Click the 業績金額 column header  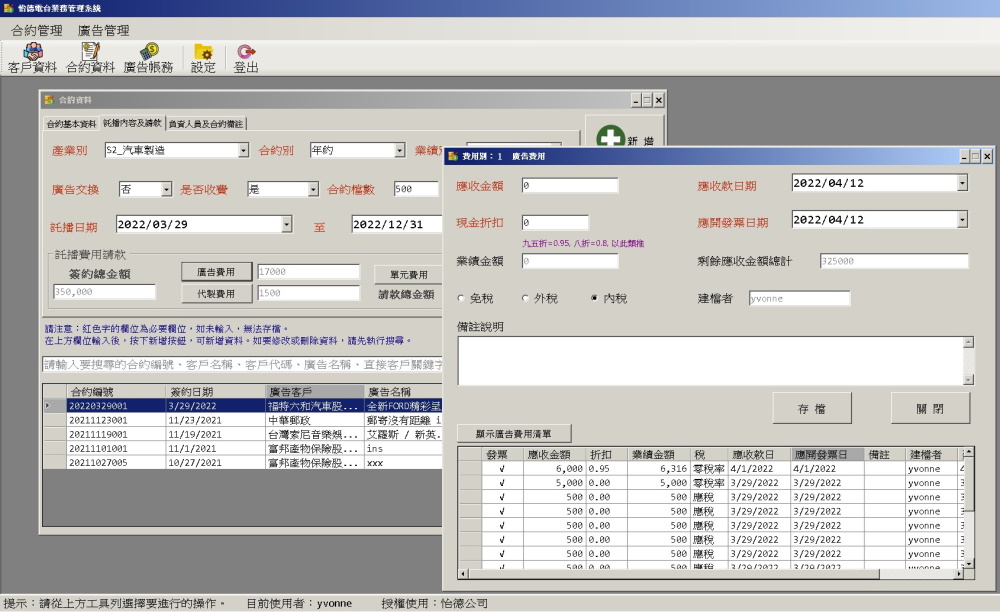click(659, 455)
